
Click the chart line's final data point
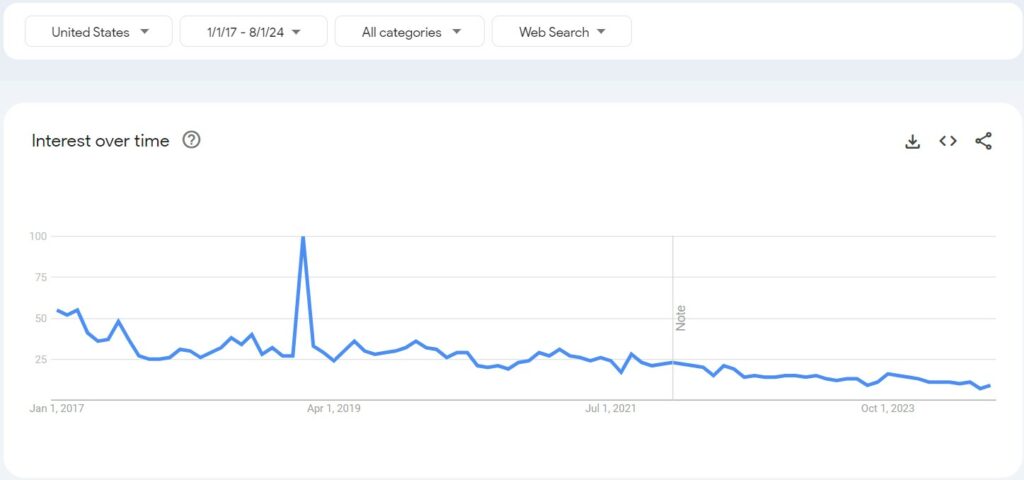pyautogui.click(x=990, y=385)
